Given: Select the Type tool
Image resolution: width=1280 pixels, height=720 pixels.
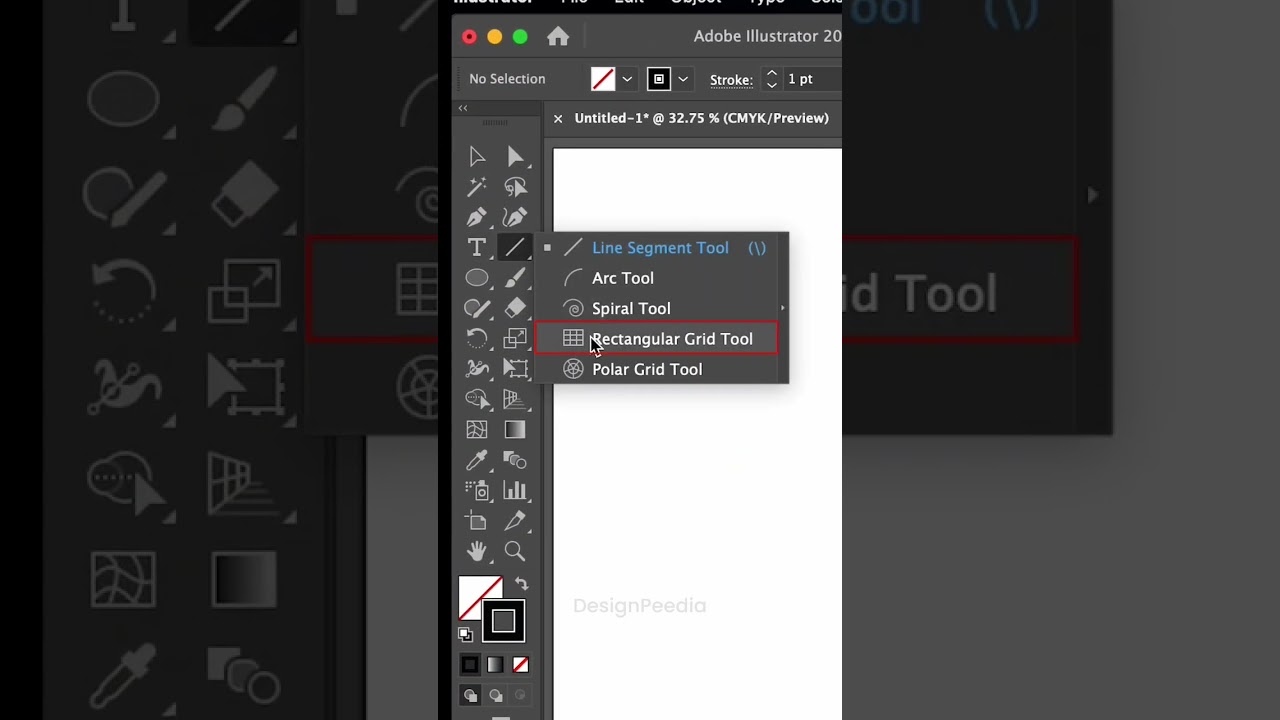Looking at the screenshot, I should [477, 247].
